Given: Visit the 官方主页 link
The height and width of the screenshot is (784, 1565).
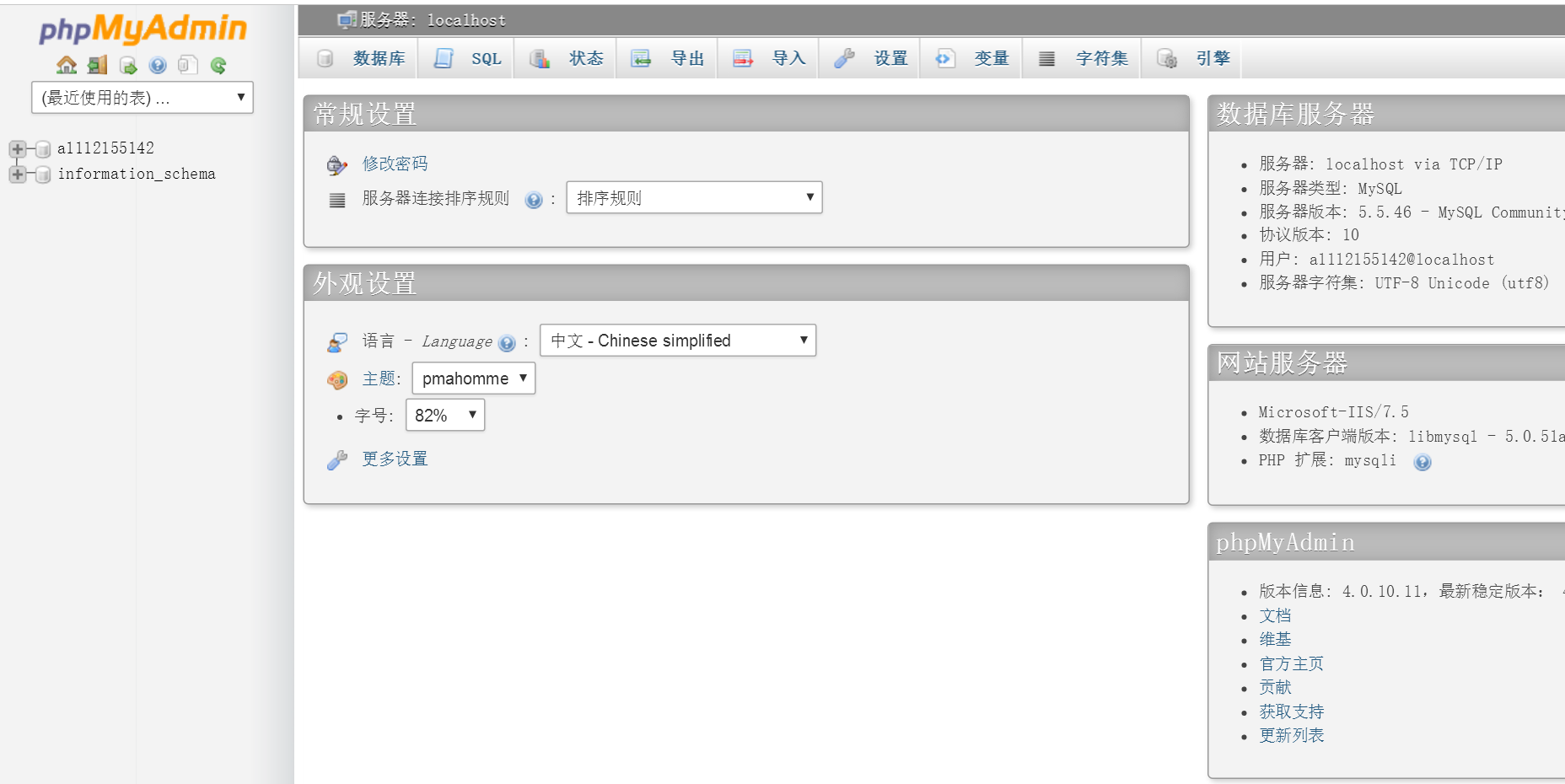Looking at the screenshot, I should 1291,663.
